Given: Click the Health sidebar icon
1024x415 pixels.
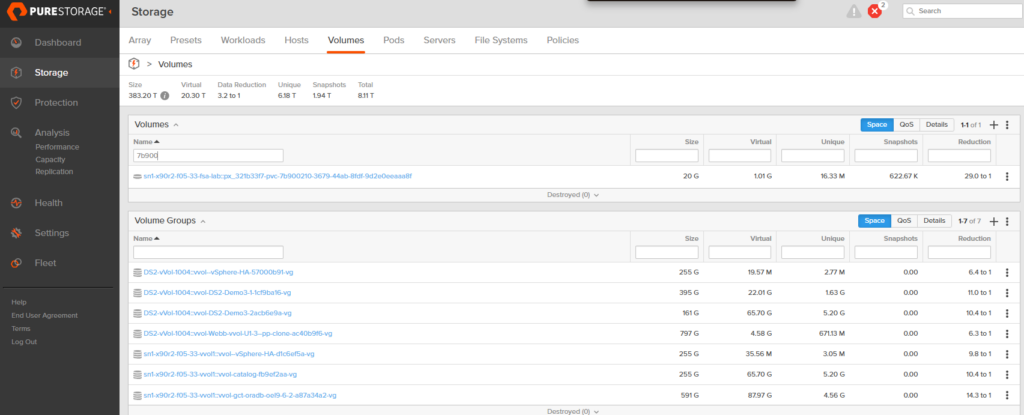Looking at the screenshot, I should pos(16,203).
